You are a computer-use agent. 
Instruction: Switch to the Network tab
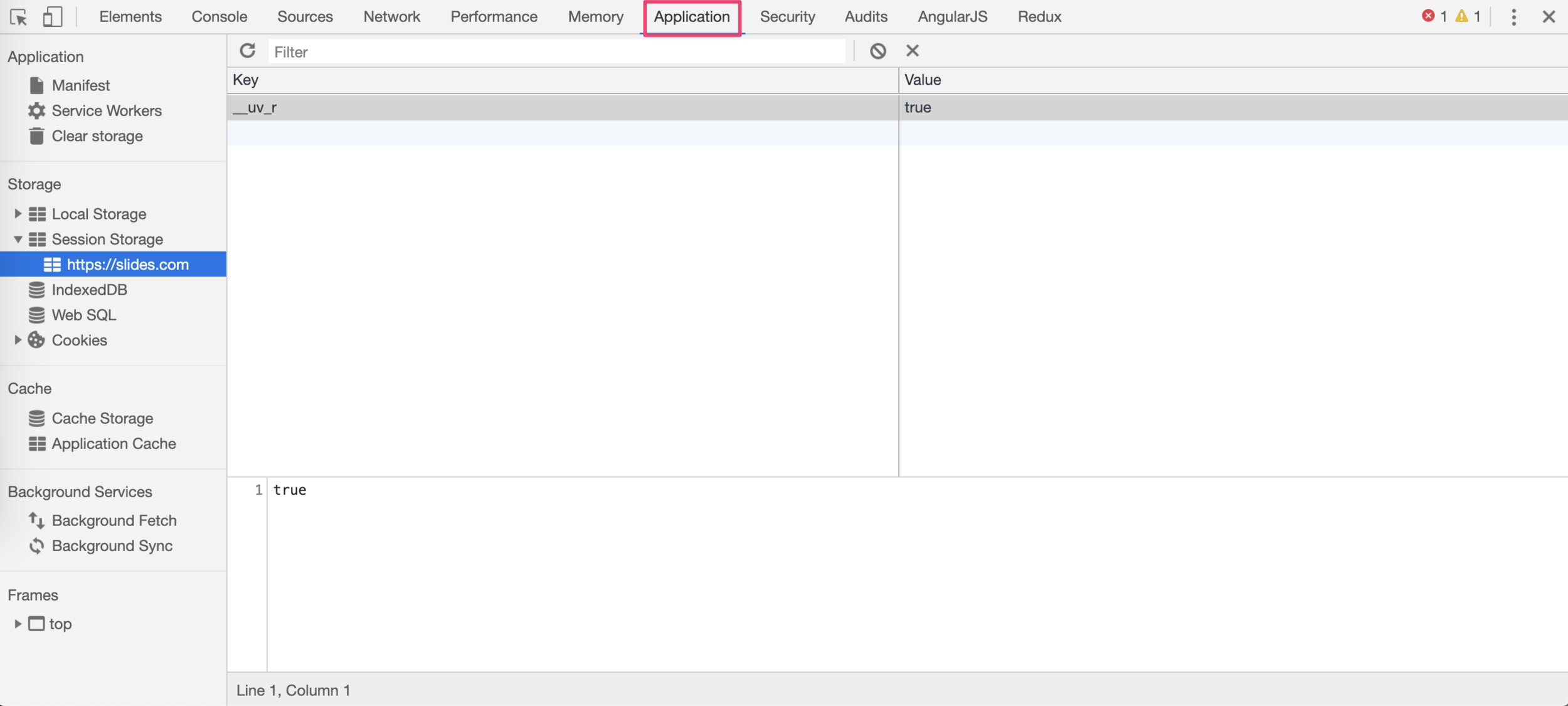pyautogui.click(x=391, y=17)
